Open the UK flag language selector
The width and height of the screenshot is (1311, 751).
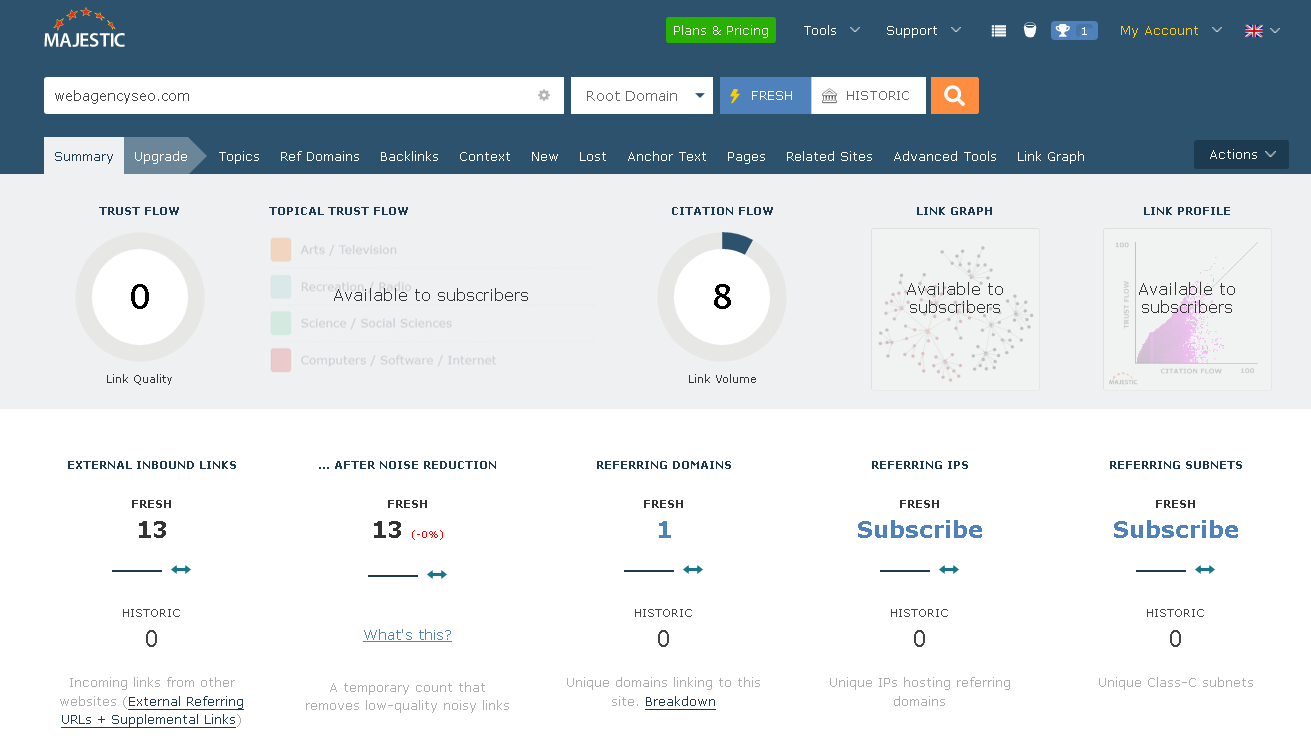(x=1262, y=31)
